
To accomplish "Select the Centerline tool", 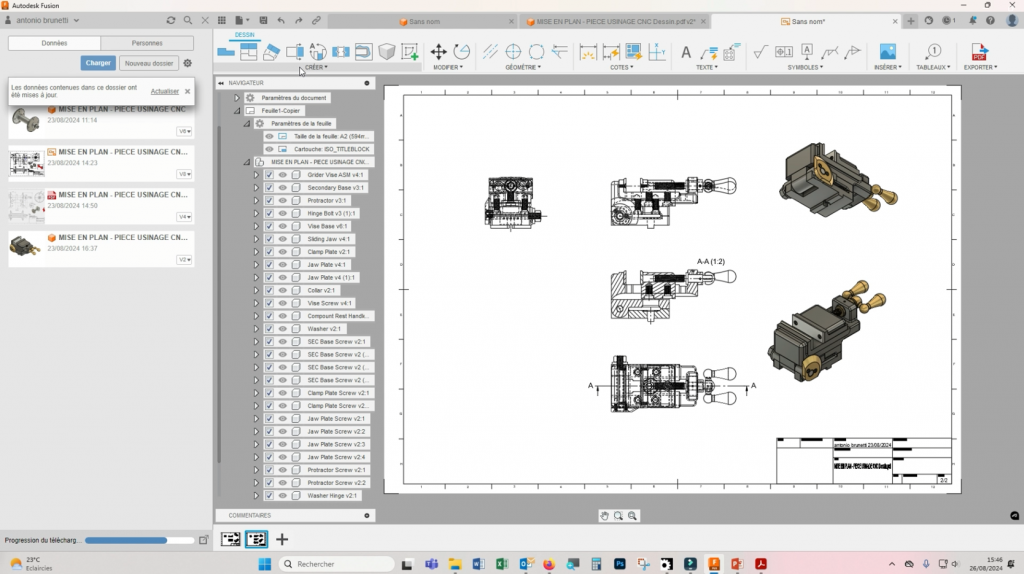I will [x=490, y=52].
